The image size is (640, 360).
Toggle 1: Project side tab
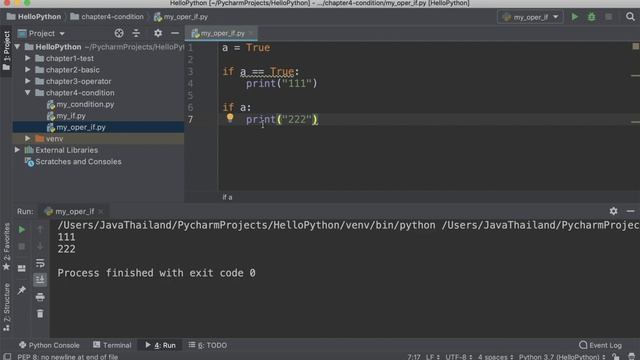pyautogui.click(x=6, y=51)
